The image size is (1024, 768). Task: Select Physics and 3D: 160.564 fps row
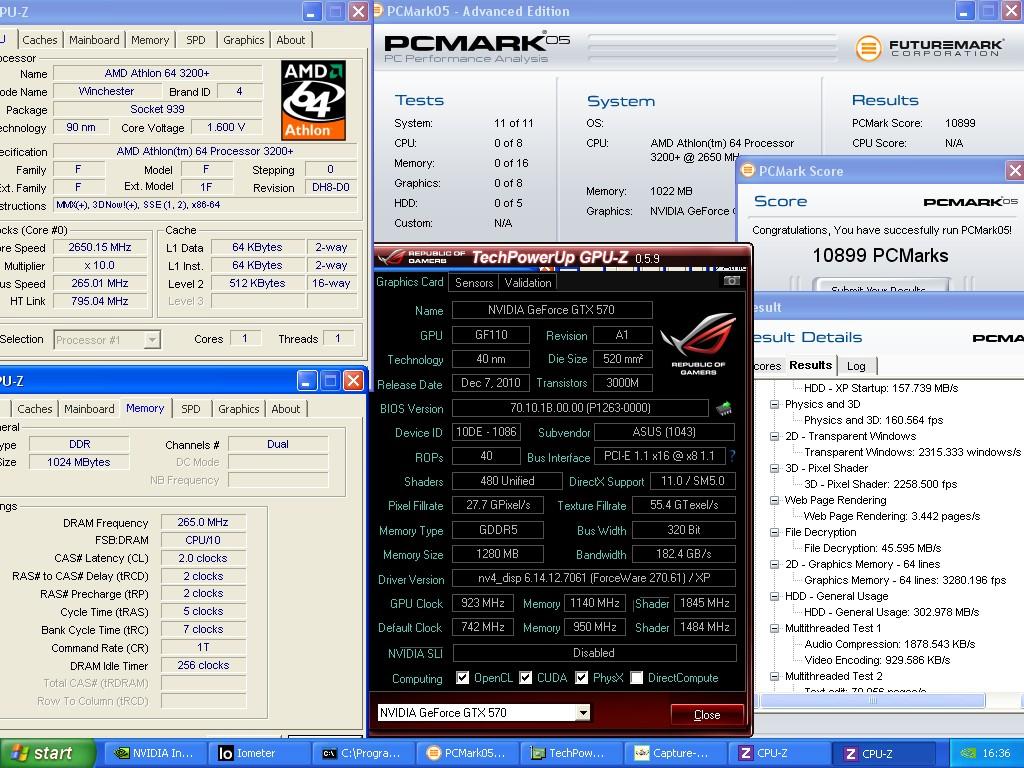point(873,420)
